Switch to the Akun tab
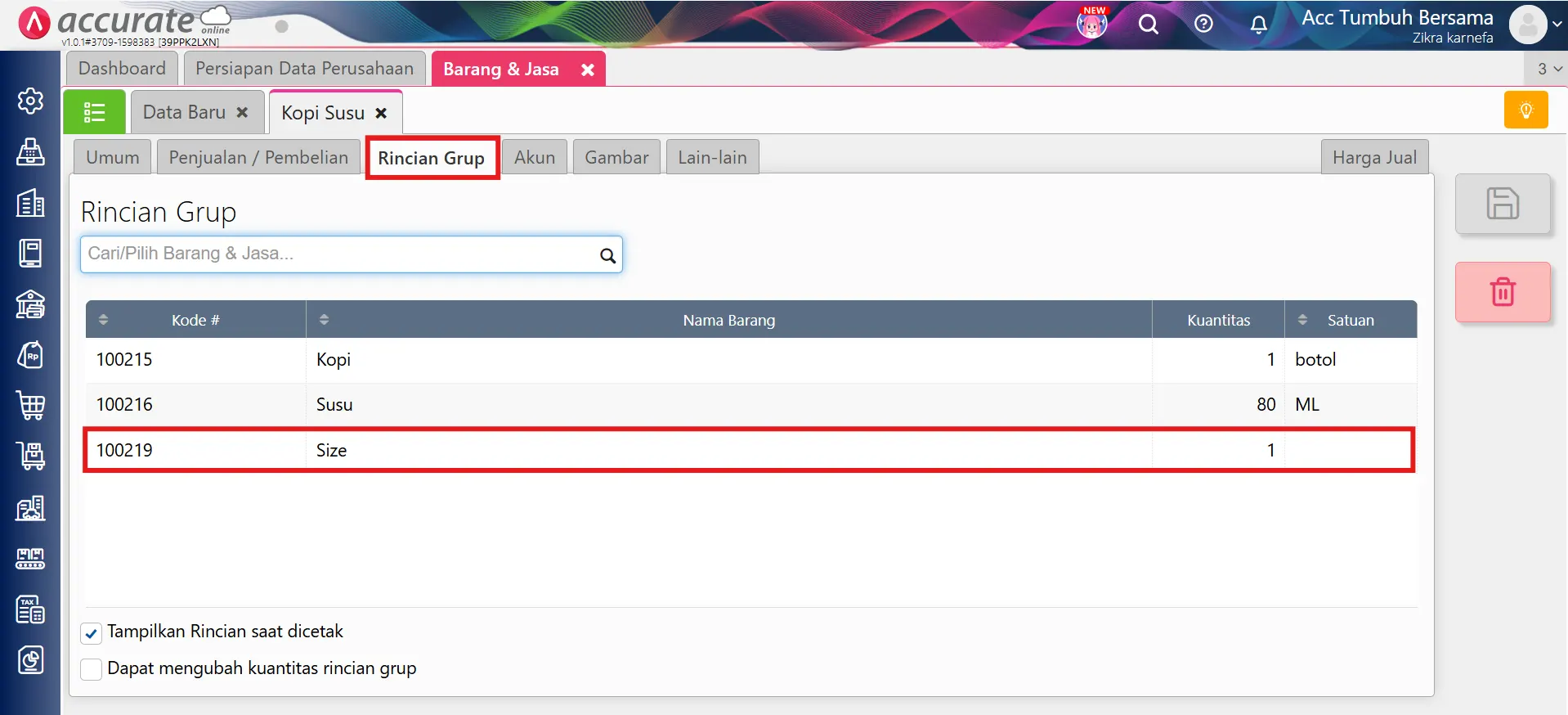 (x=534, y=158)
